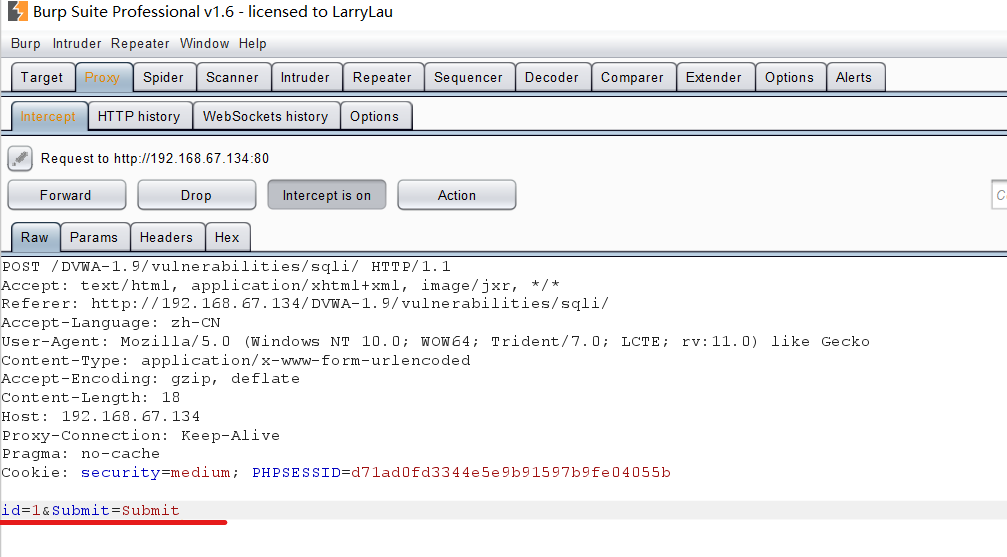Select the Intercept sub-tab
Viewport: 1007px width, 557px height.
coord(48,116)
